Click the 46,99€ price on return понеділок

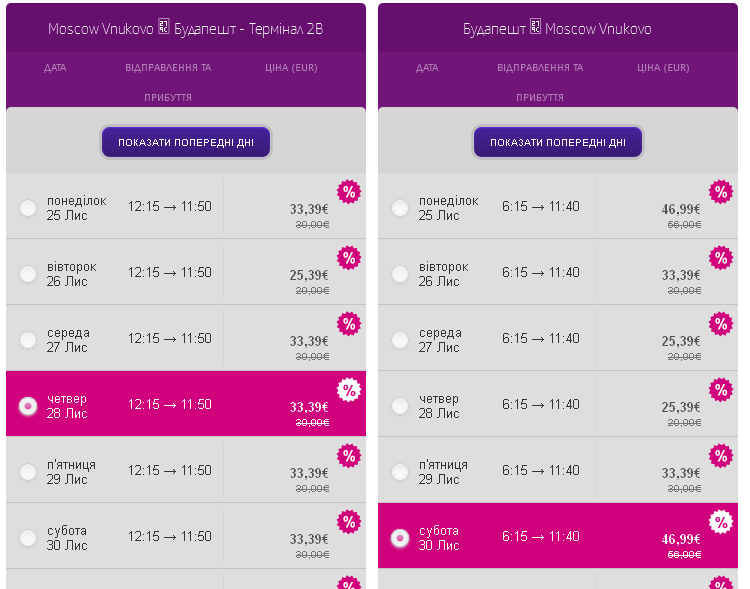681,209
